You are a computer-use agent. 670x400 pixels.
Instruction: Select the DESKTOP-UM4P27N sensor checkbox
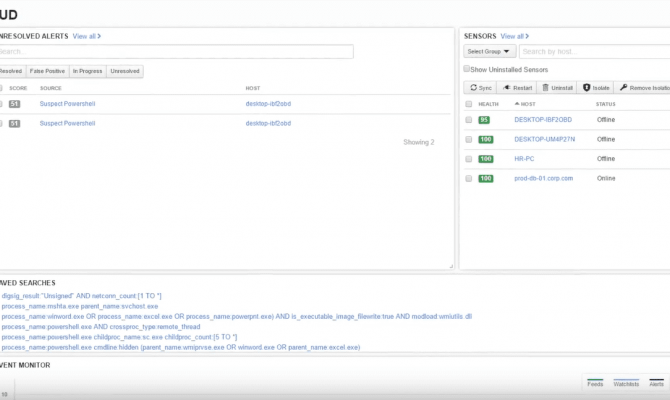(x=469, y=139)
